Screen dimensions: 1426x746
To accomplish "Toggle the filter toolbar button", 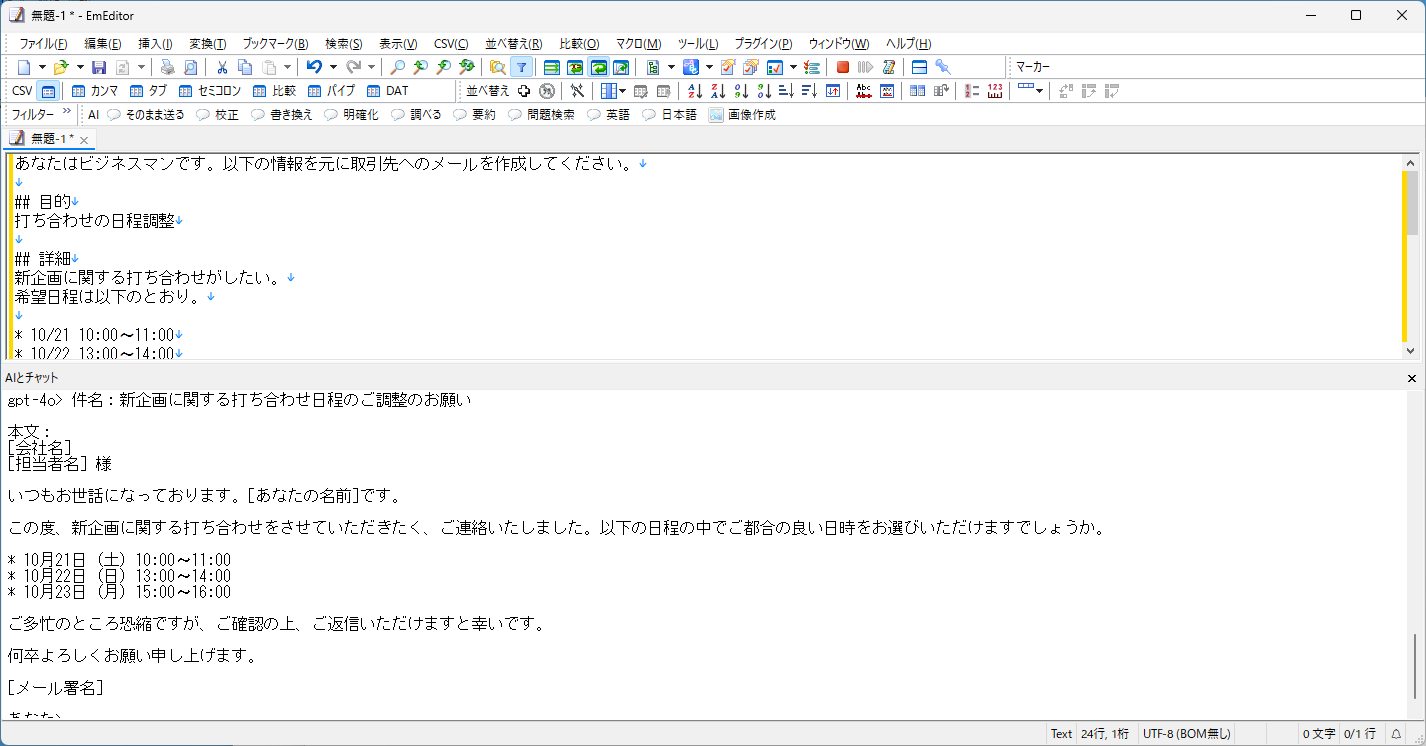I will coord(521,66).
